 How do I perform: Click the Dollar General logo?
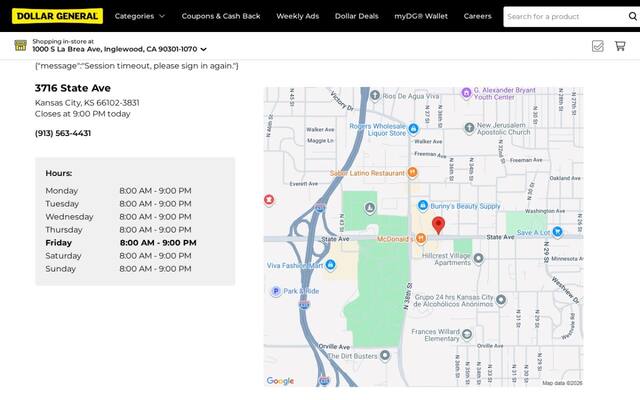[x=58, y=16]
